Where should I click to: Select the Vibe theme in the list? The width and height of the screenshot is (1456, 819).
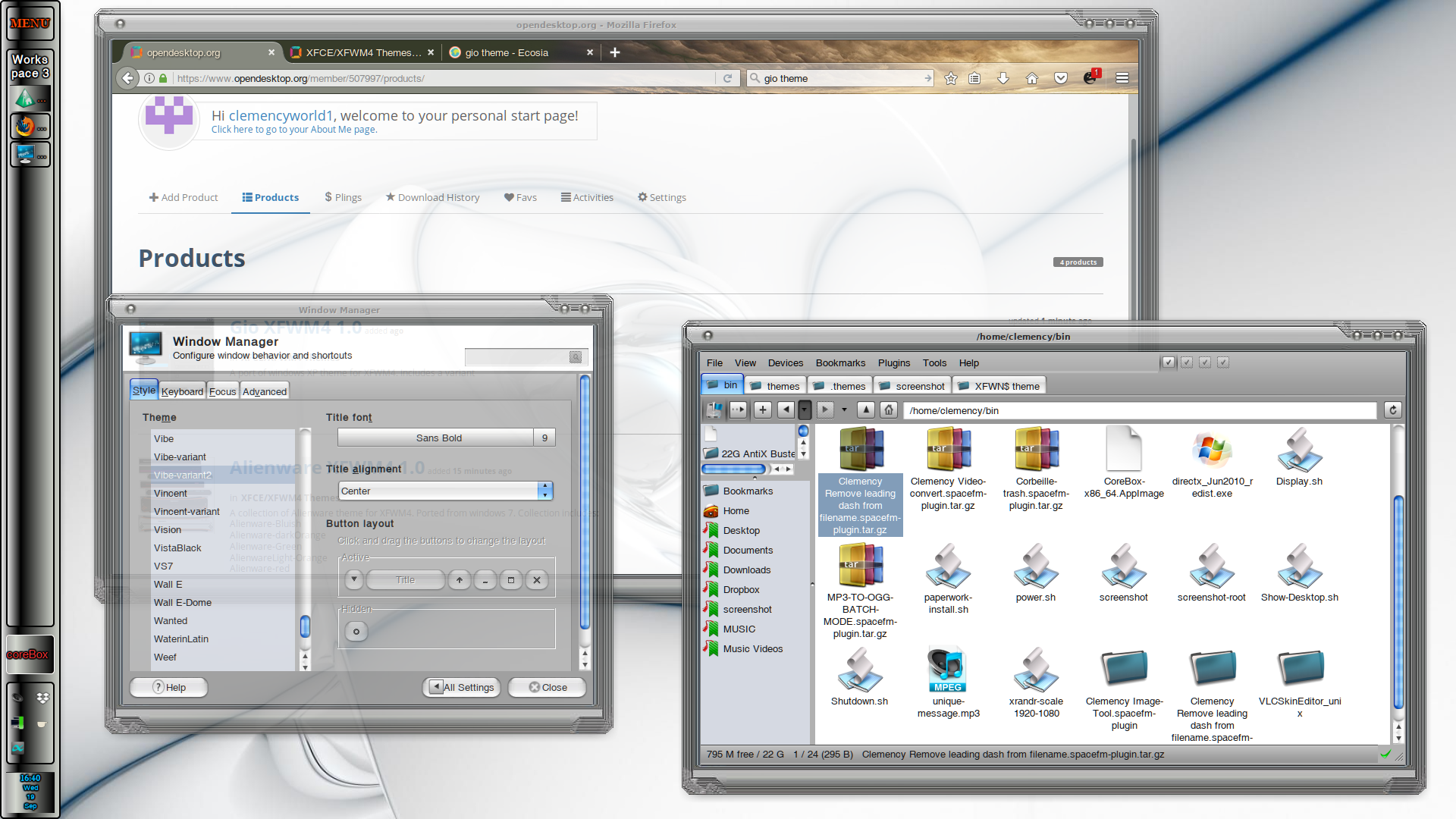(222, 438)
